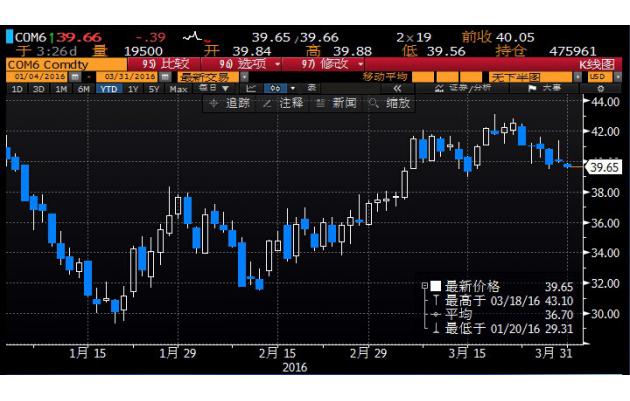The width and height of the screenshot is (630, 401).
Task: Open the USD currency dropdown
Action: point(600,77)
